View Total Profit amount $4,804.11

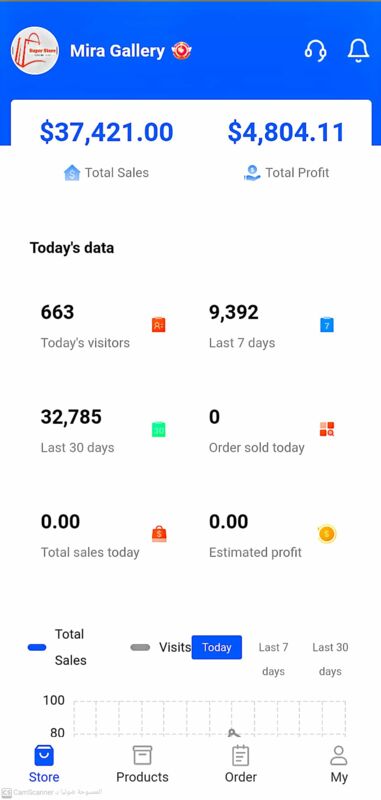point(286,132)
